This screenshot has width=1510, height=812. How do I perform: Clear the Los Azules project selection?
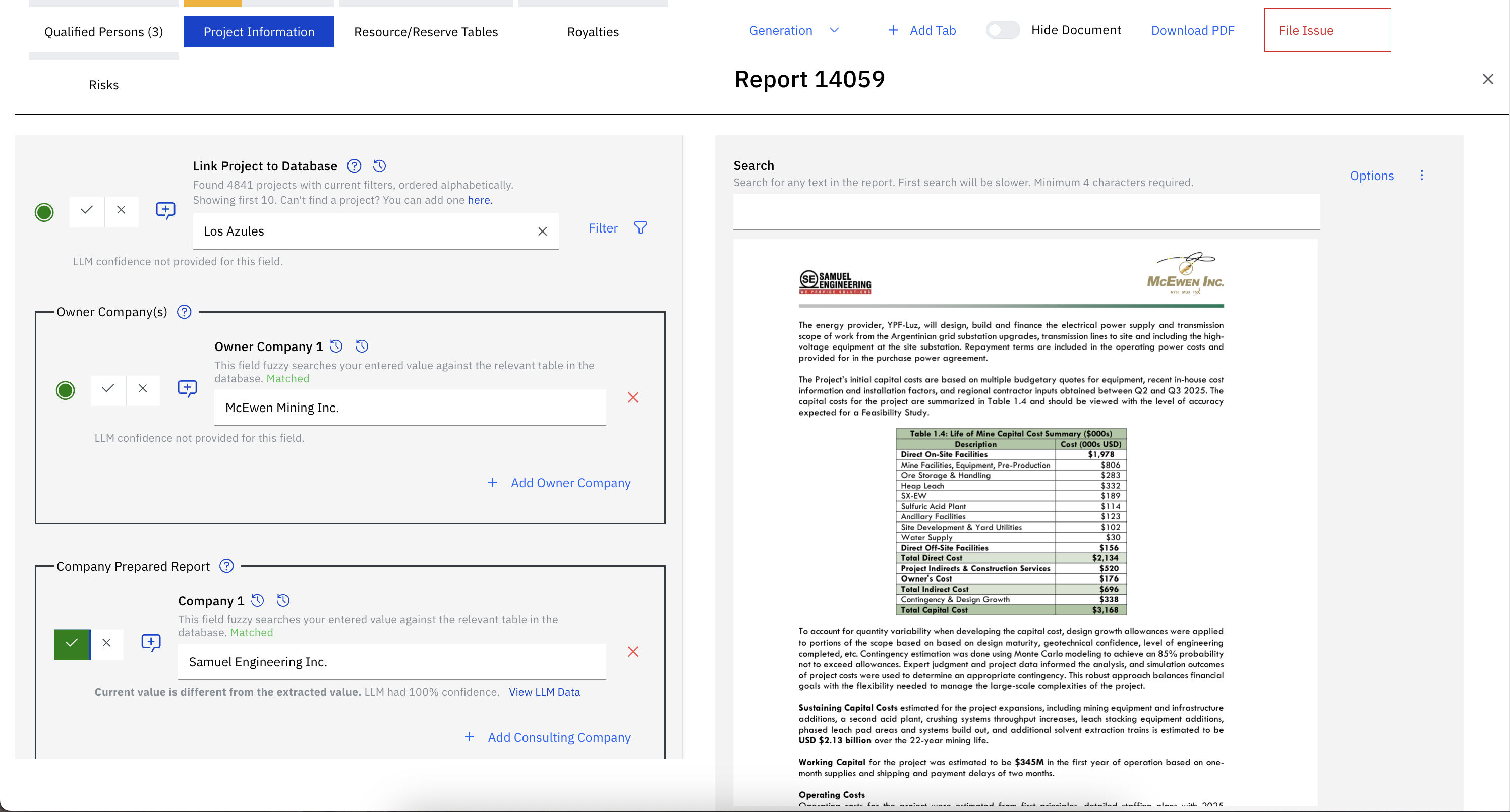pyautogui.click(x=542, y=231)
